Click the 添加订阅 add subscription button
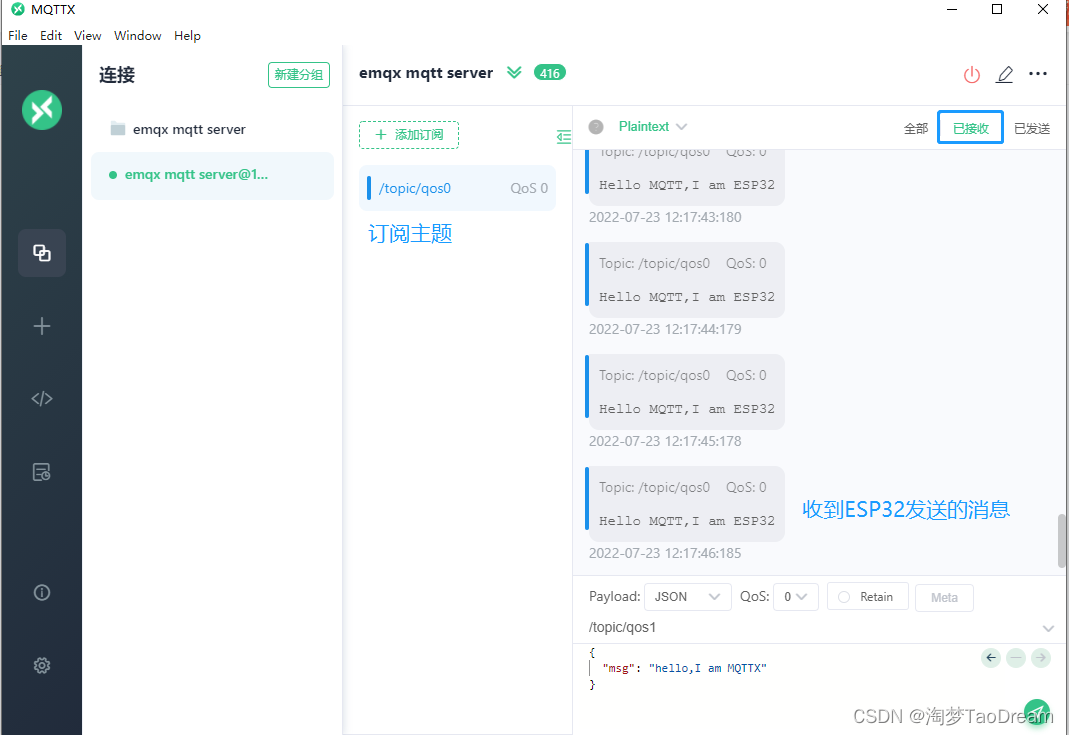The width and height of the screenshot is (1069, 735). coord(409,134)
